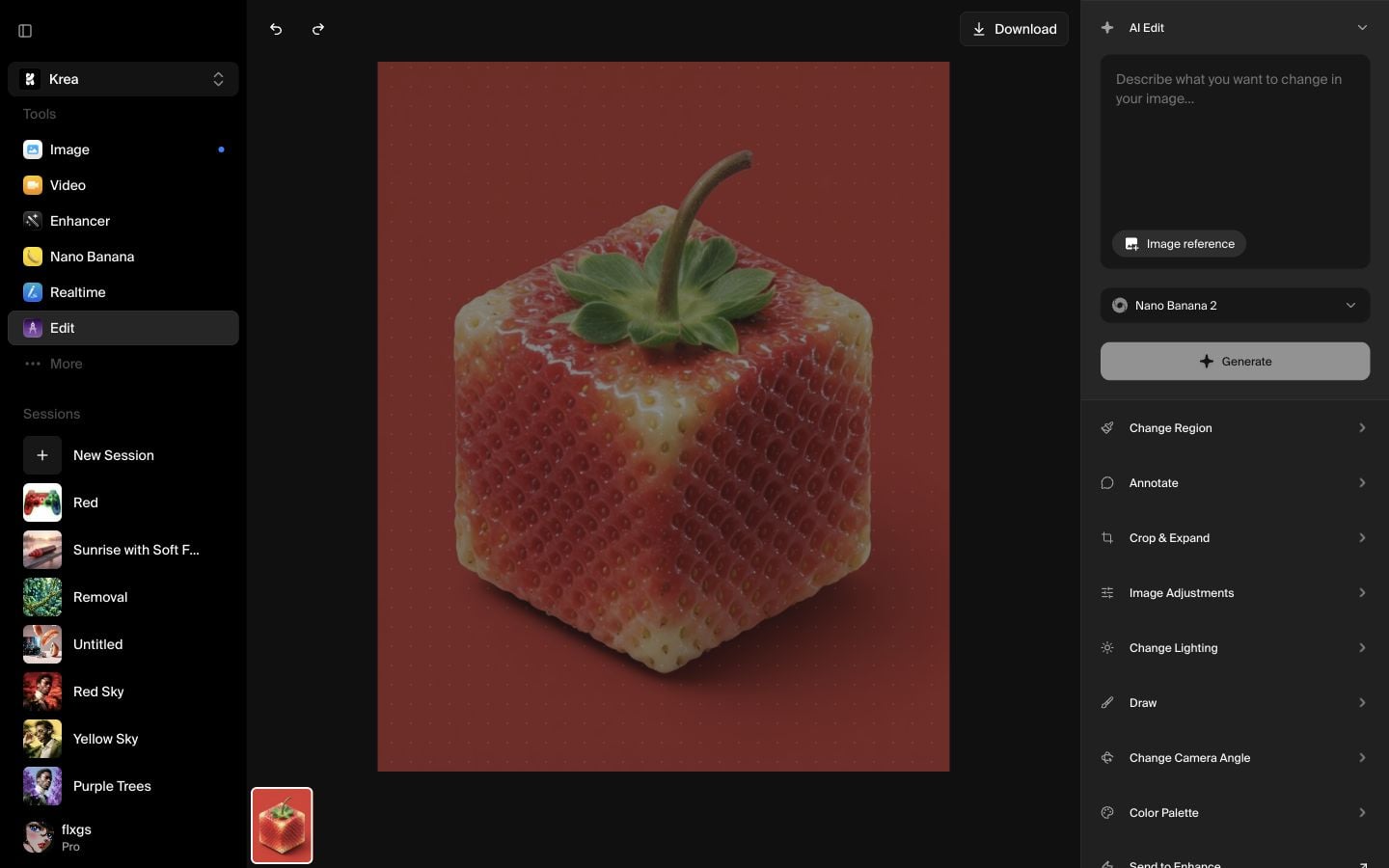
Task: Open the Sunrise with Soft F... session thumbnail
Action: tap(42, 550)
